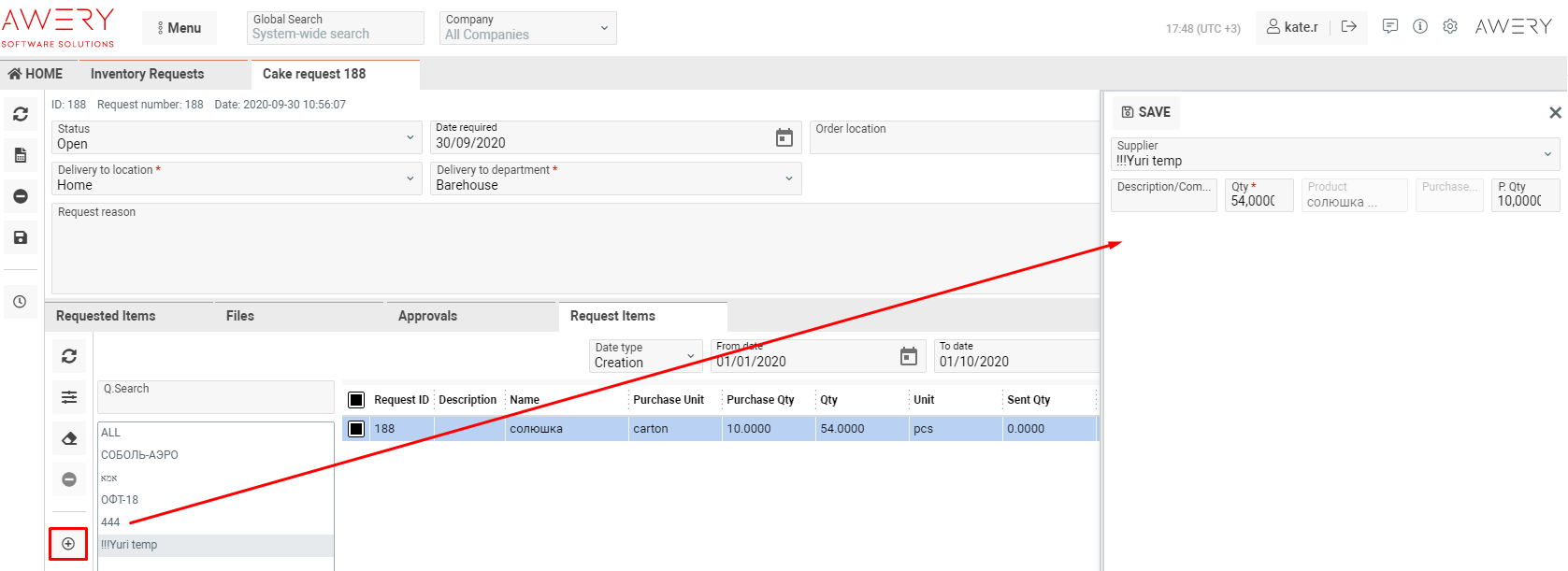Open the Inventory Requests tab

(147, 74)
